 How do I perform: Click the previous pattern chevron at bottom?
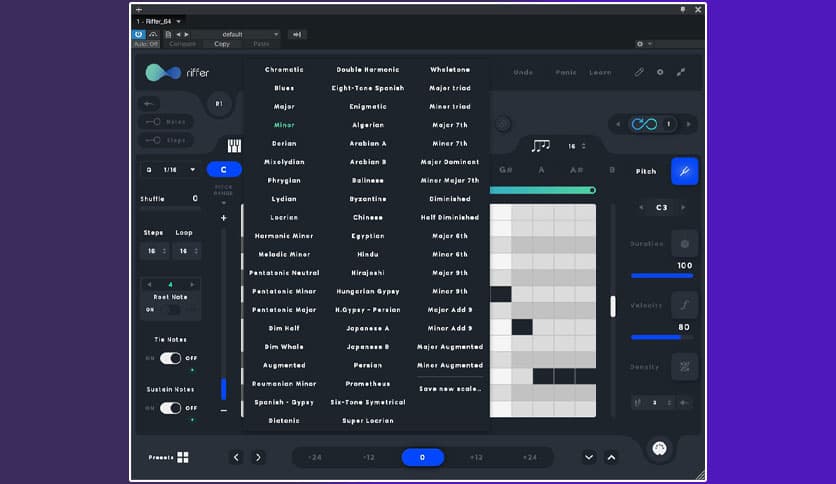pos(236,457)
